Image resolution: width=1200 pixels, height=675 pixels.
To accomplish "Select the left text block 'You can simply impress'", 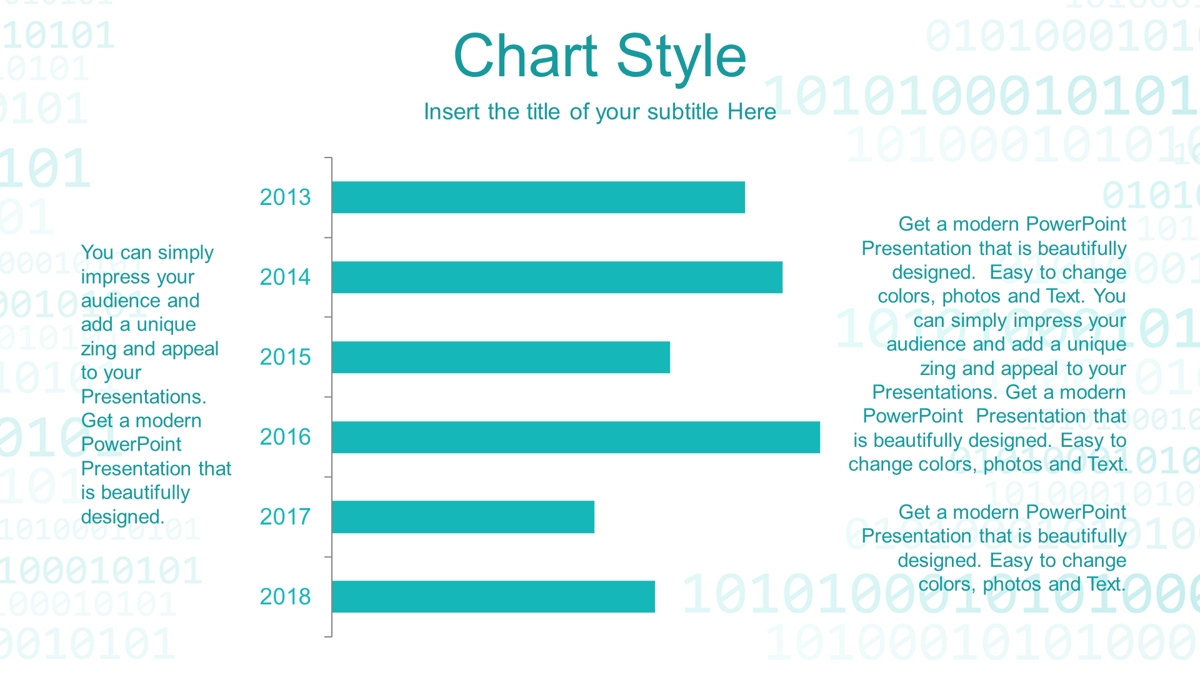I will [x=156, y=385].
